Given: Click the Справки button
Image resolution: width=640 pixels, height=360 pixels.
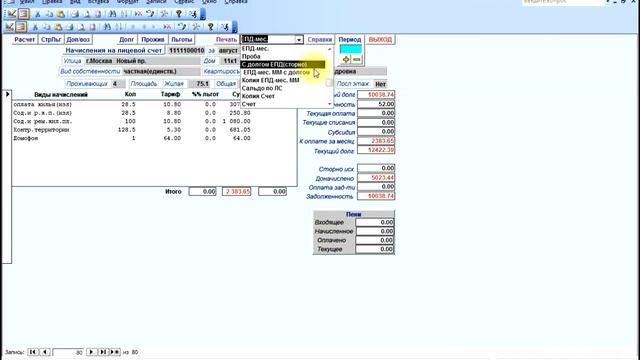Looking at the screenshot, I should [320, 40].
